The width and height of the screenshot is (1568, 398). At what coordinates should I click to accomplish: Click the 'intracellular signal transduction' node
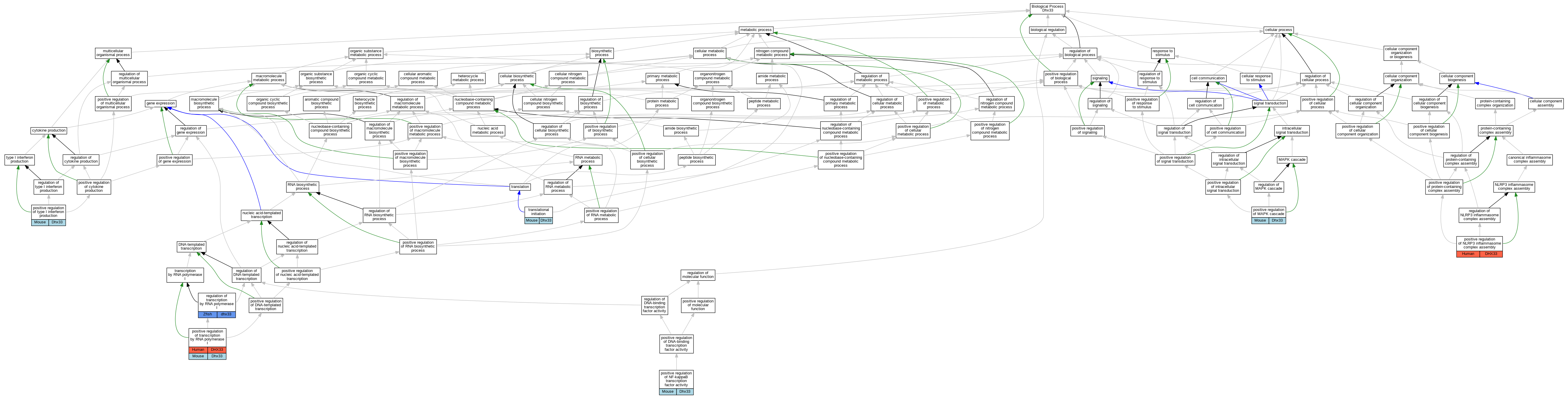(x=1292, y=130)
